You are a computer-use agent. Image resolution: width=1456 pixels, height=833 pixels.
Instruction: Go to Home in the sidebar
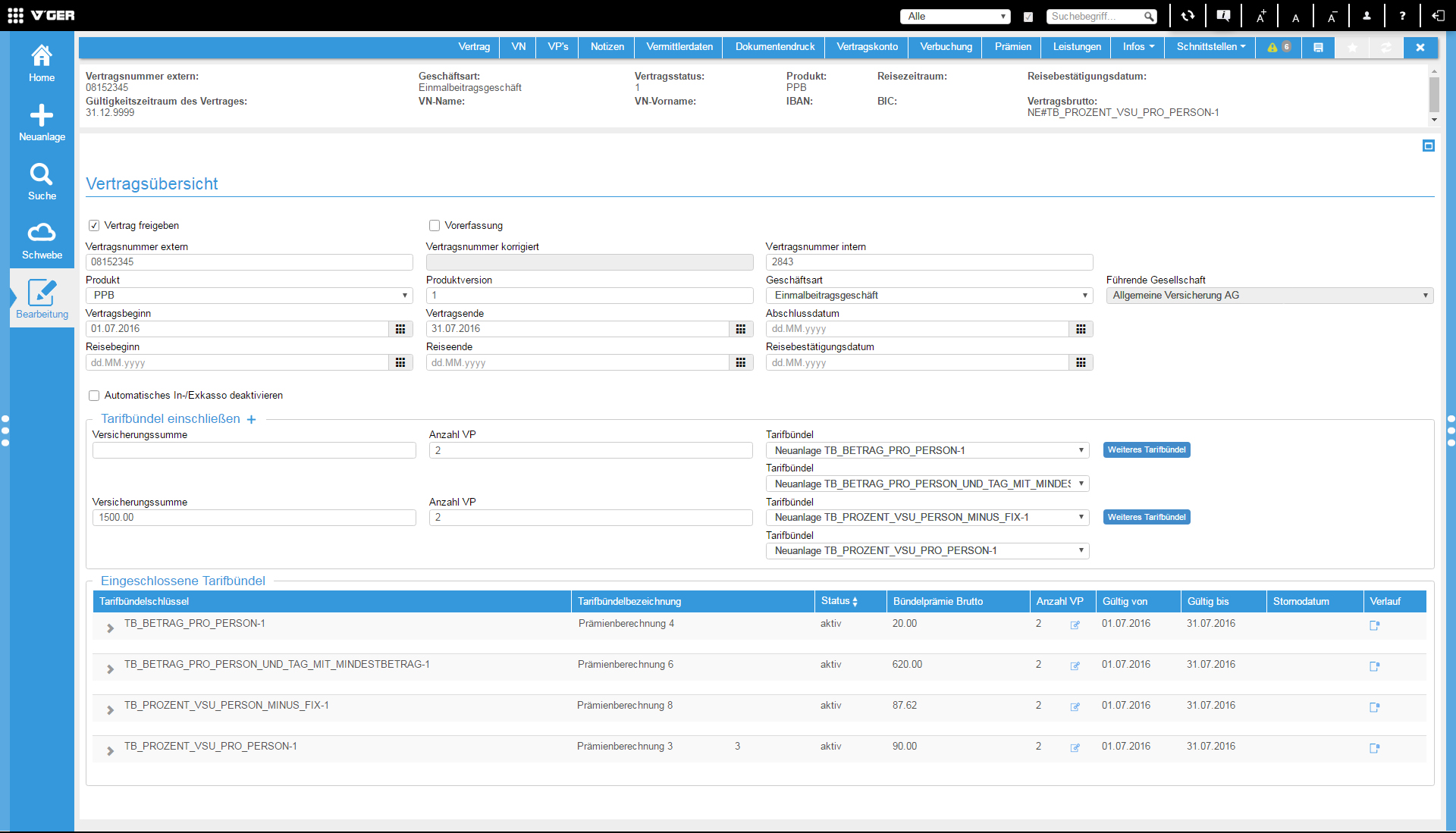[42, 64]
